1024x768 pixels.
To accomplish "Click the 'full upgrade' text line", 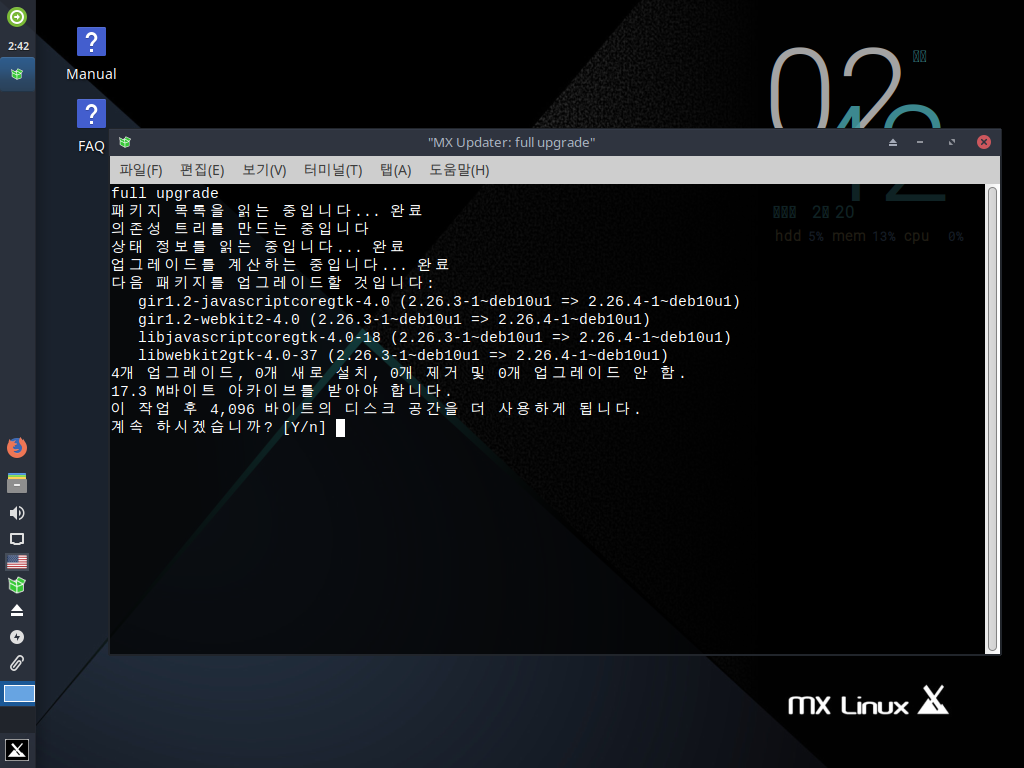I will pyautogui.click(x=165, y=193).
